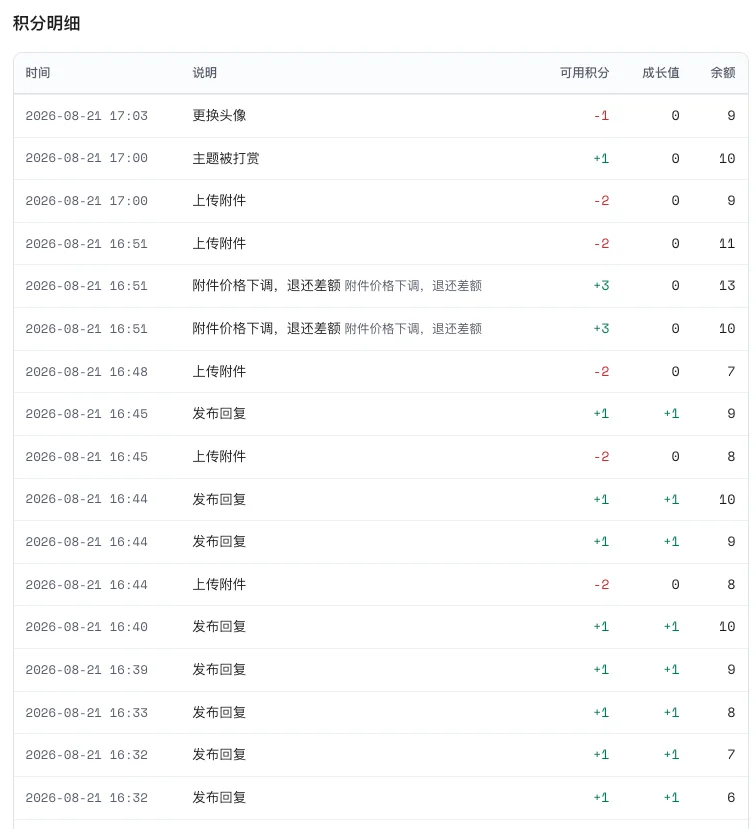Click balance 7 in the 16:32 row

pos(731,755)
